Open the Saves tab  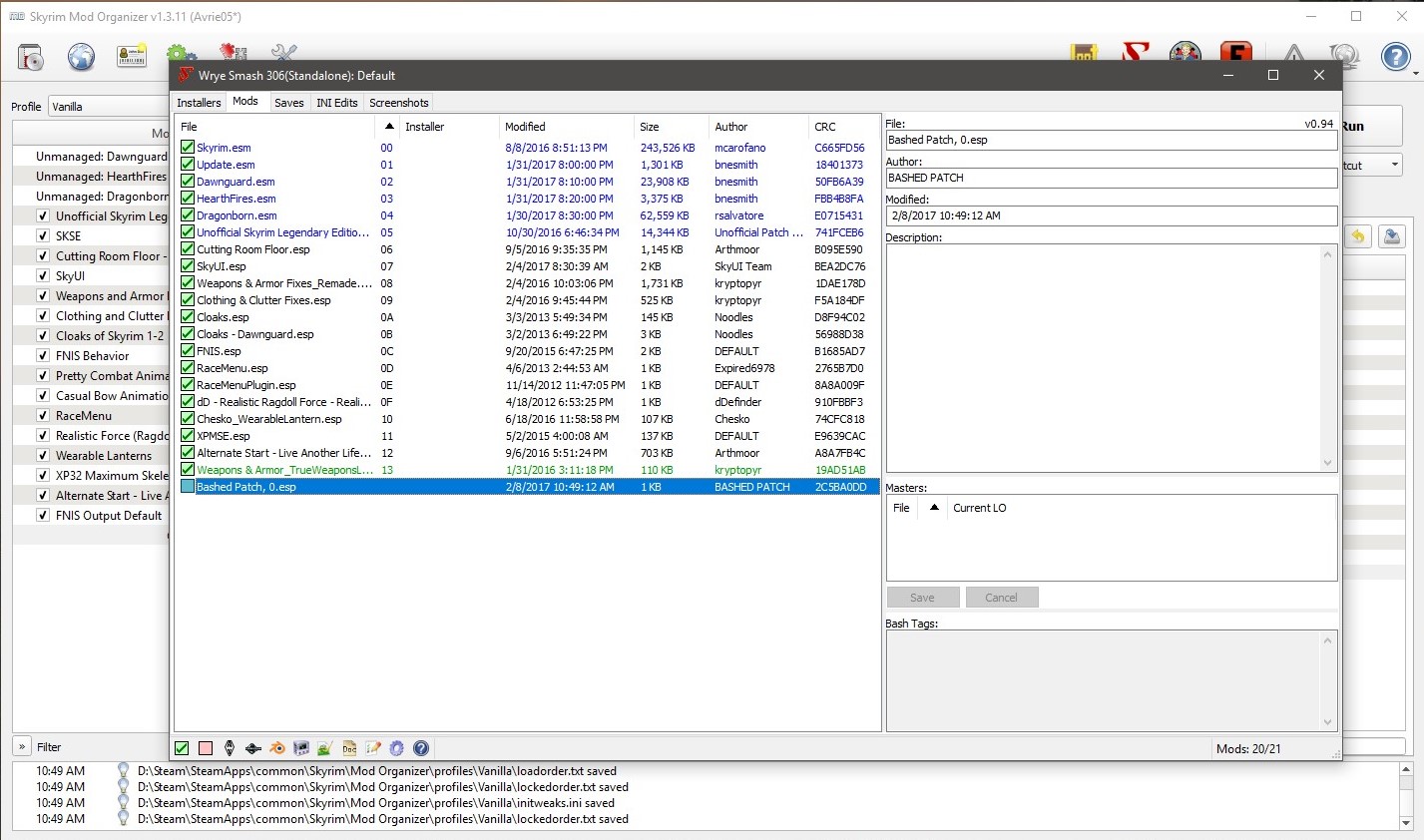click(289, 103)
